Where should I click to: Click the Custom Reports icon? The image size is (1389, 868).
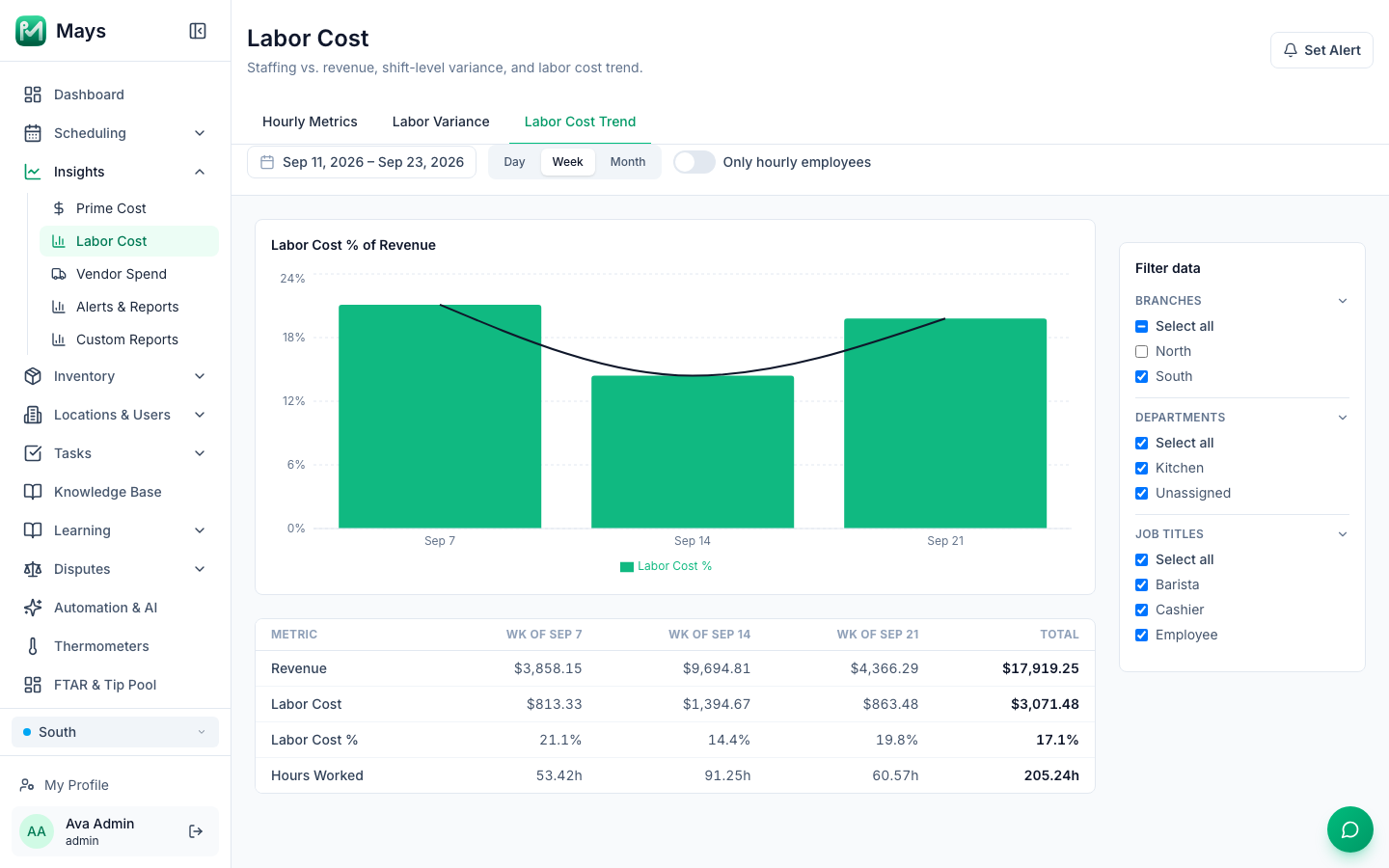click(x=59, y=339)
